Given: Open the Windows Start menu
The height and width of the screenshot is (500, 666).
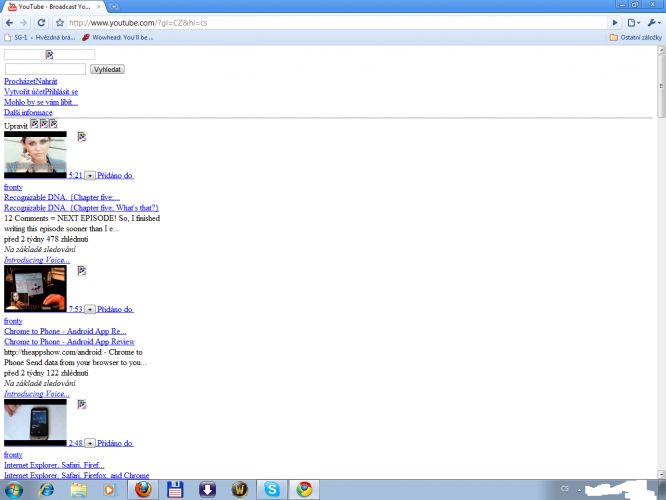Looking at the screenshot, I should pos(14,490).
